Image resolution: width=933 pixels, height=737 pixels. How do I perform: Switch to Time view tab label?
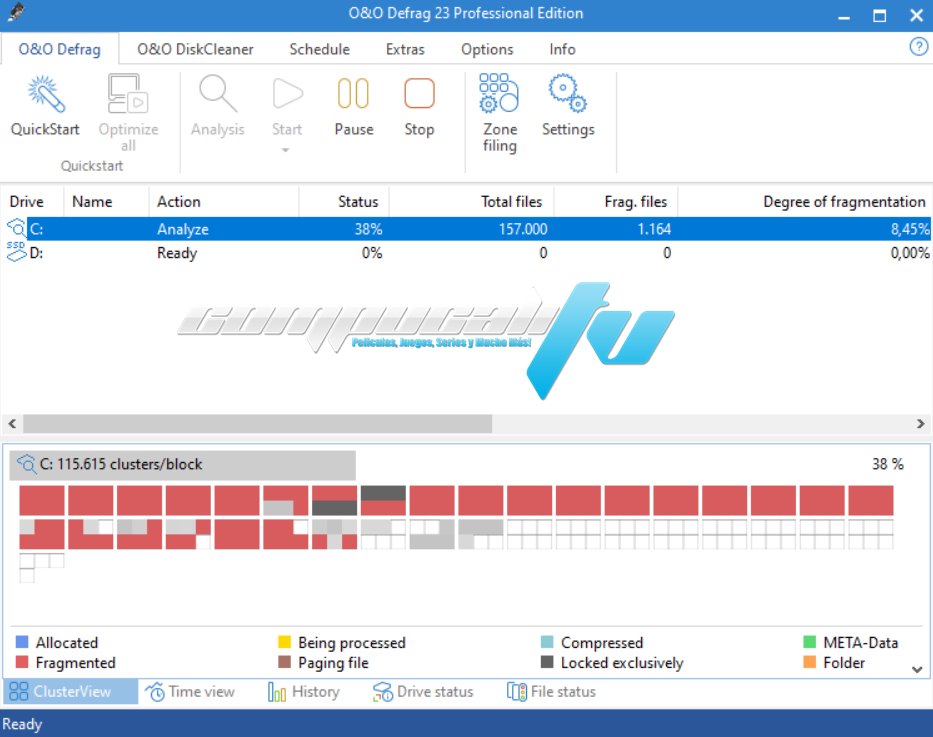202,691
